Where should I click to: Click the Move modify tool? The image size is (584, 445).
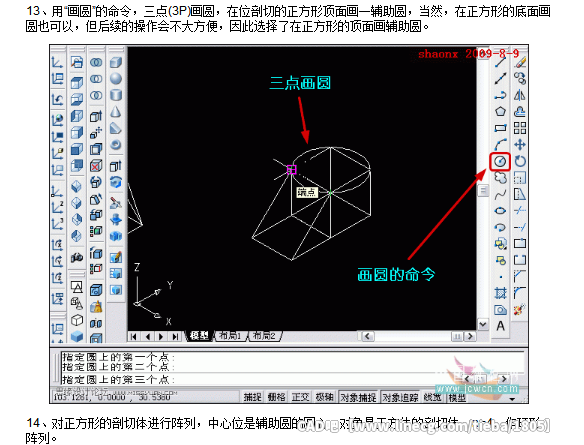point(520,144)
